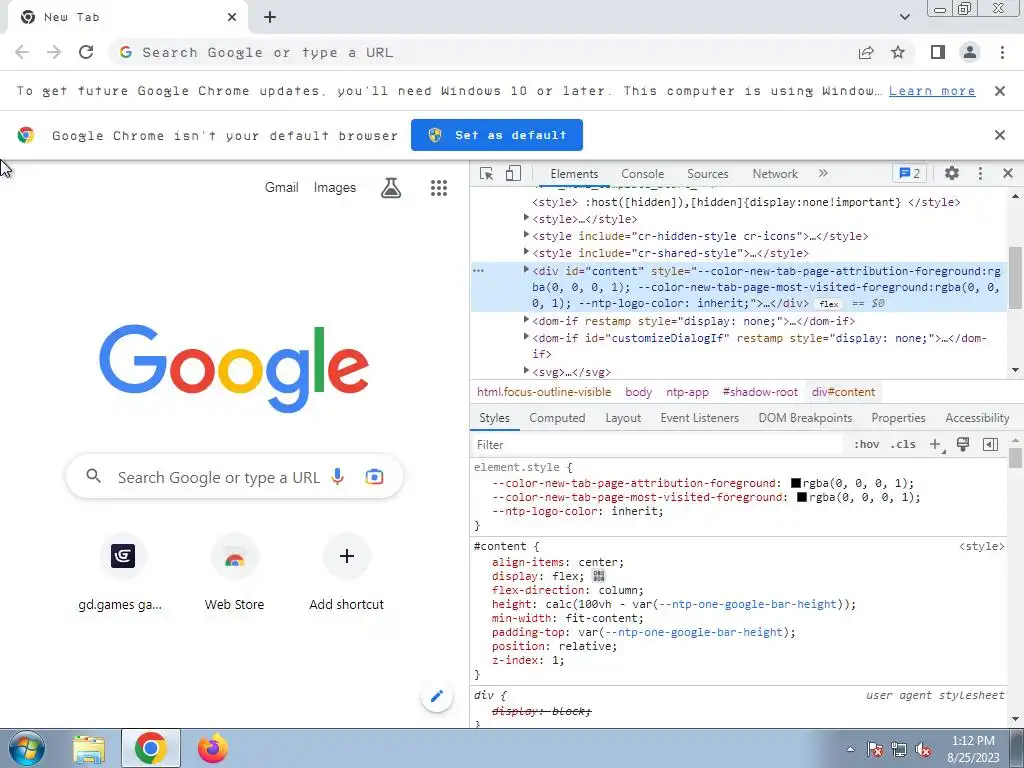1024x768 pixels.
Task: Open Google Images link
Action: pos(335,187)
